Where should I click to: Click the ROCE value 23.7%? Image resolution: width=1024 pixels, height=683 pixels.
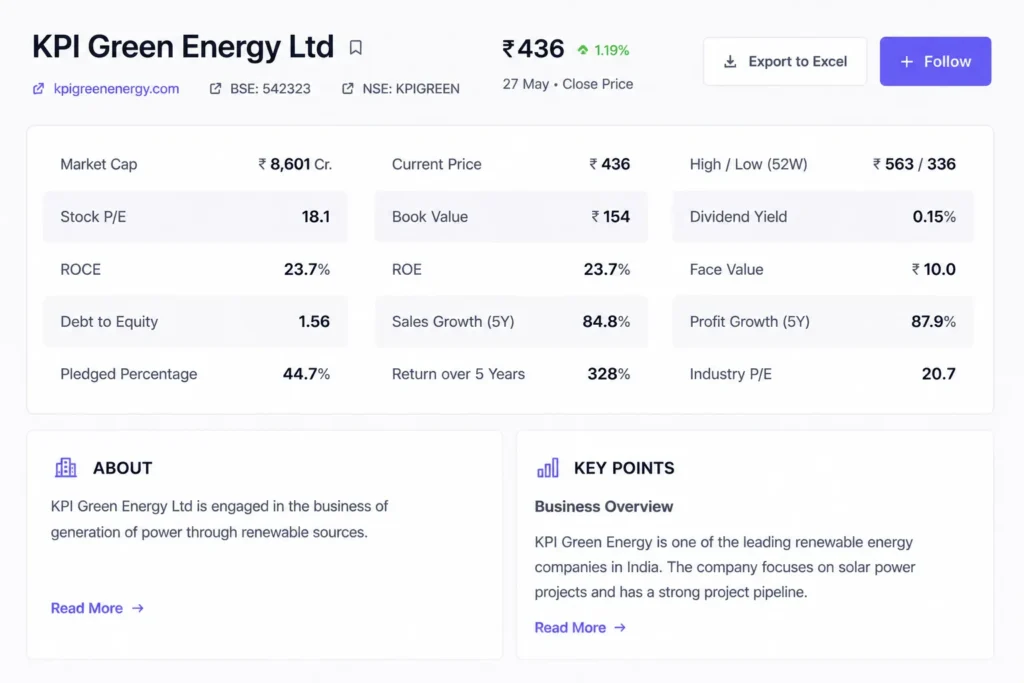[307, 270]
